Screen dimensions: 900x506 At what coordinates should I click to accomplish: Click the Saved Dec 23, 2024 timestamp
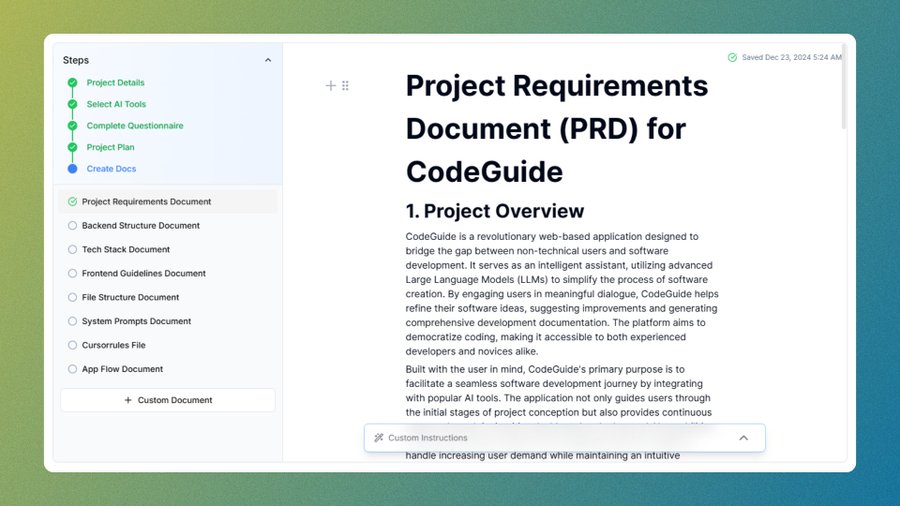coord(792,57)
